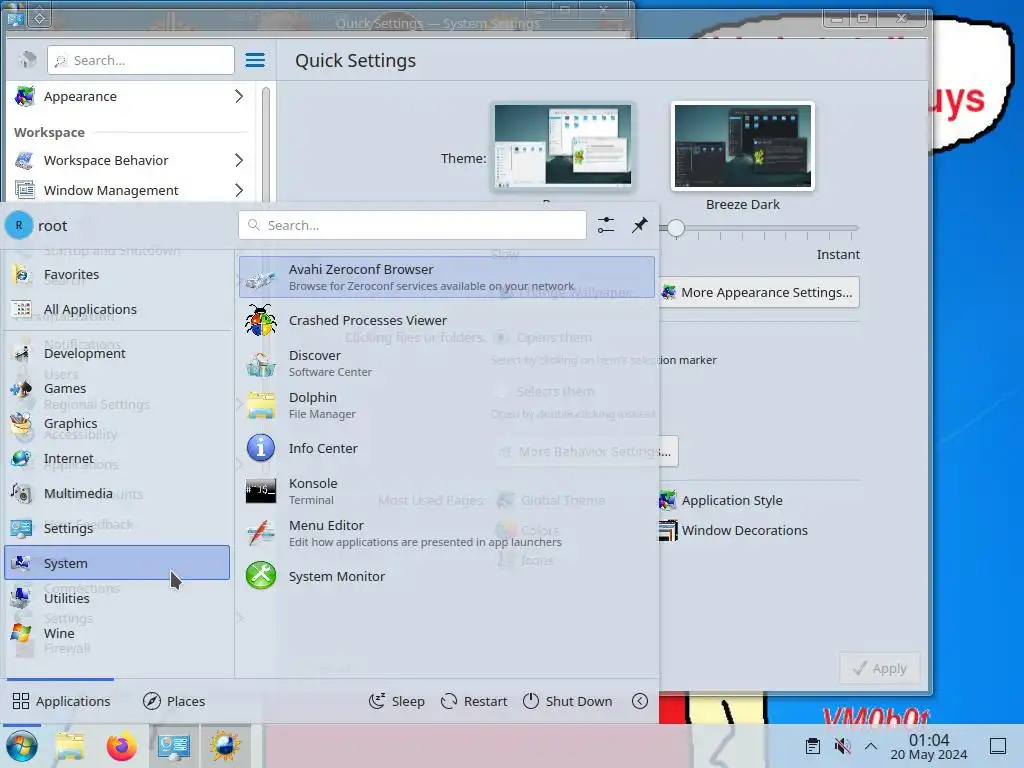Click the Sleep button
Image resolution: width=1024 pixels, height=768 pixels.
point(396,701)
